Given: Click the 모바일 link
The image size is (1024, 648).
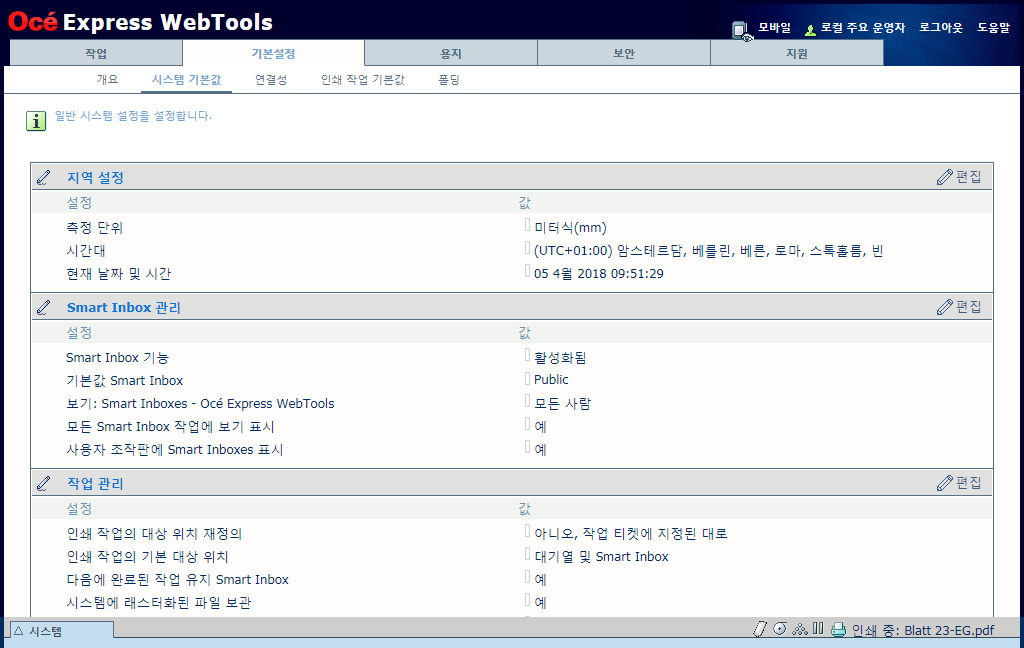Looking at the screenshot, I should click(775, 27).
